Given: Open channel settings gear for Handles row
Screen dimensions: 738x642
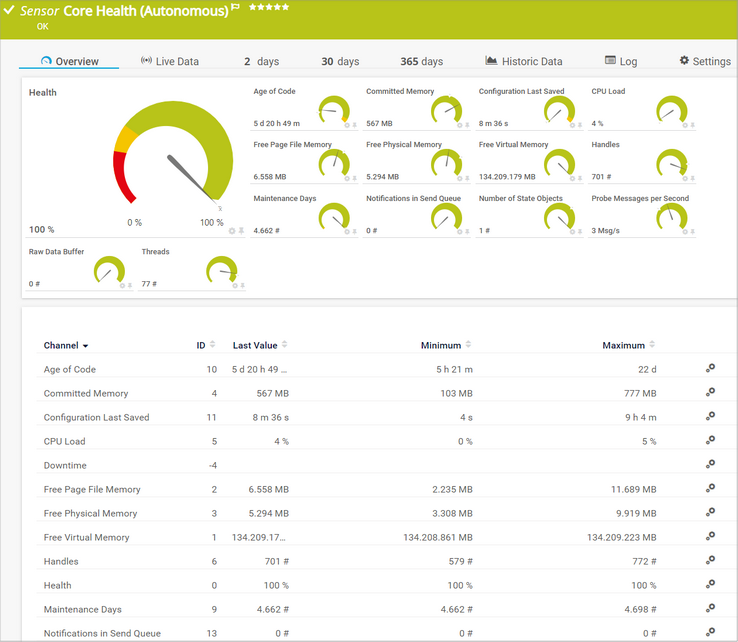Looking at the screenshot, I should coord(710,560).
